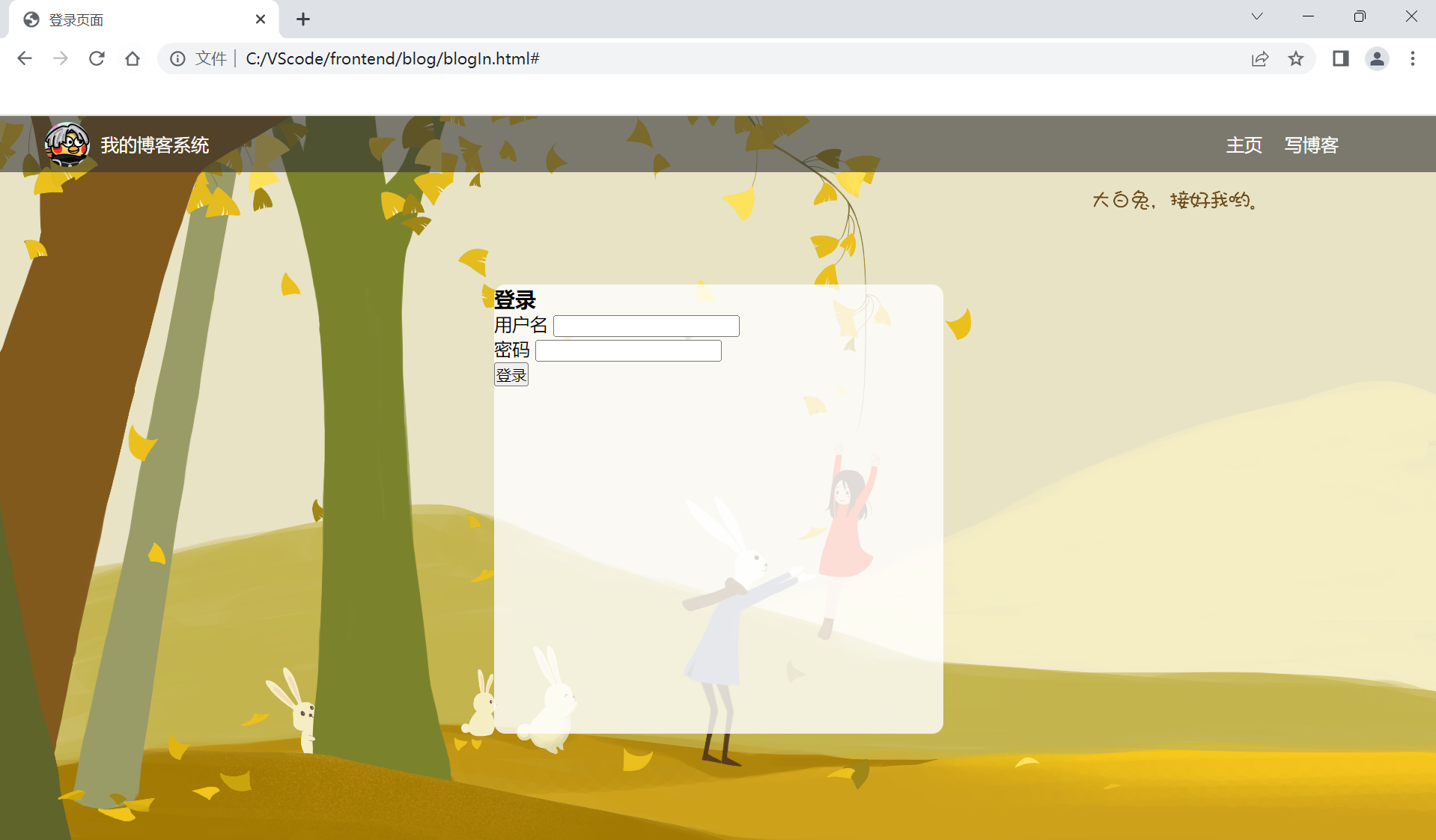Click the 登录 heading text
The height and width of the screenshot is (840, 1436).
click(x=515, y=300)
